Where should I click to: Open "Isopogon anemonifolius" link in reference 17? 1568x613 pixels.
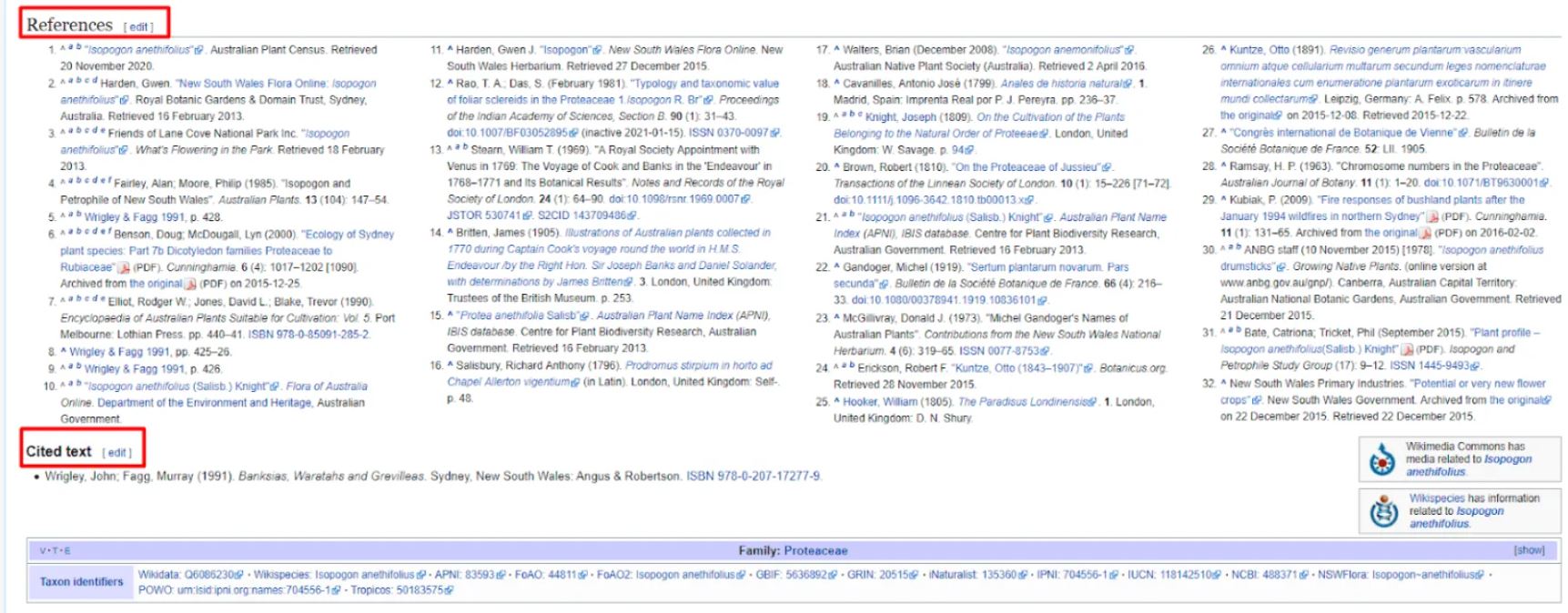click(x=1068, y=50)
